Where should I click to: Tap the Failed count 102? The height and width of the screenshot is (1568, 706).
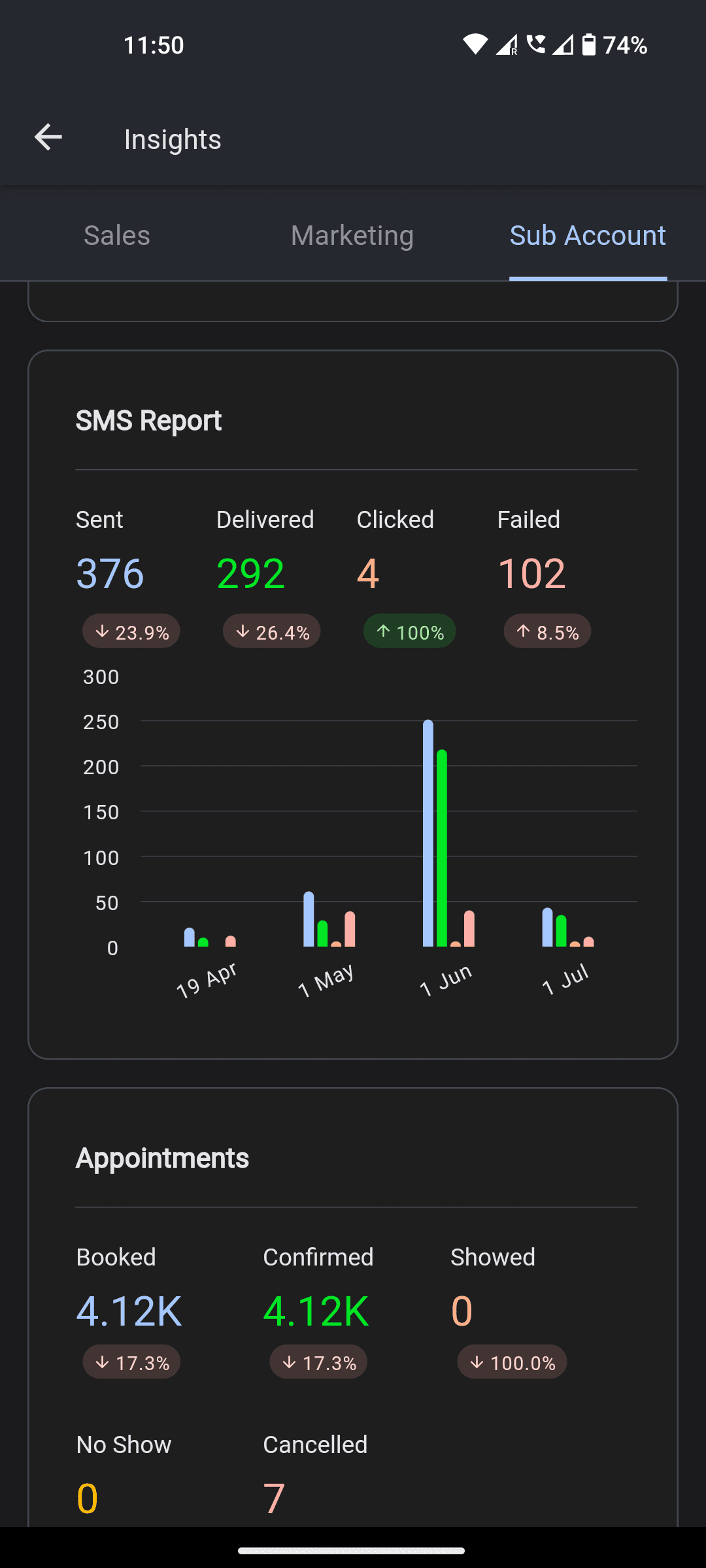point(531,574)
